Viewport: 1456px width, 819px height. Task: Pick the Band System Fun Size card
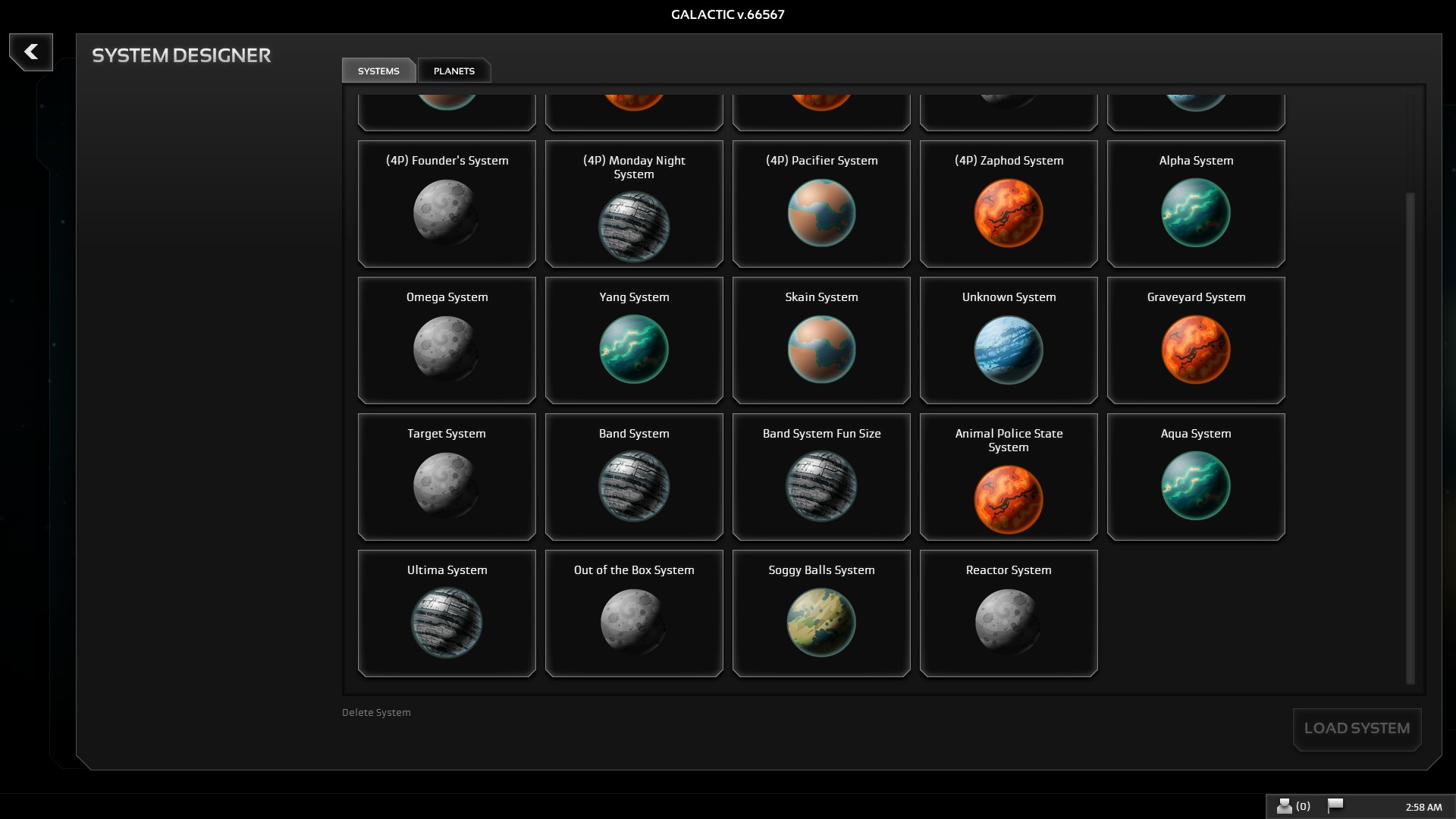click(821, 476)
